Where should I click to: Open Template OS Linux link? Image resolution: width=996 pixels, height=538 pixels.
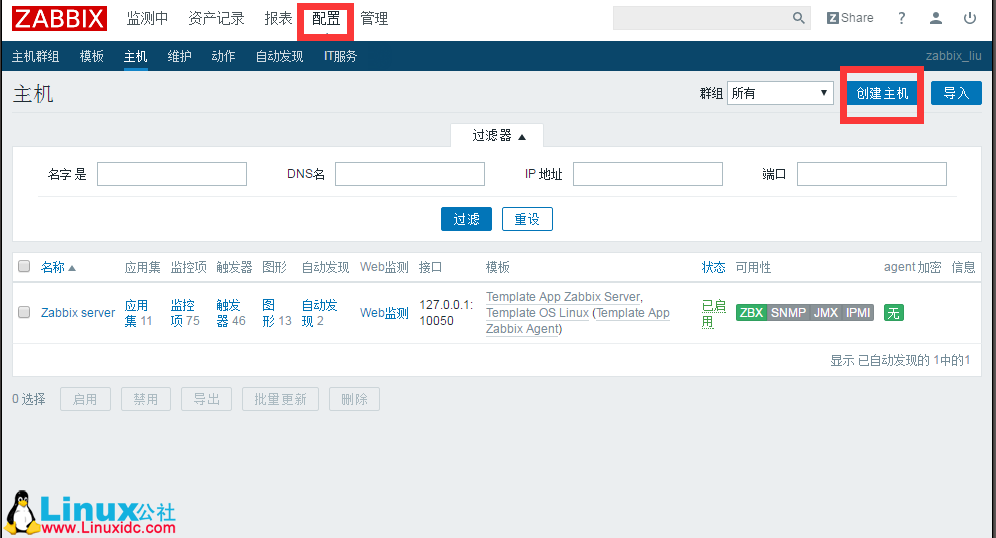pos(537,313)
